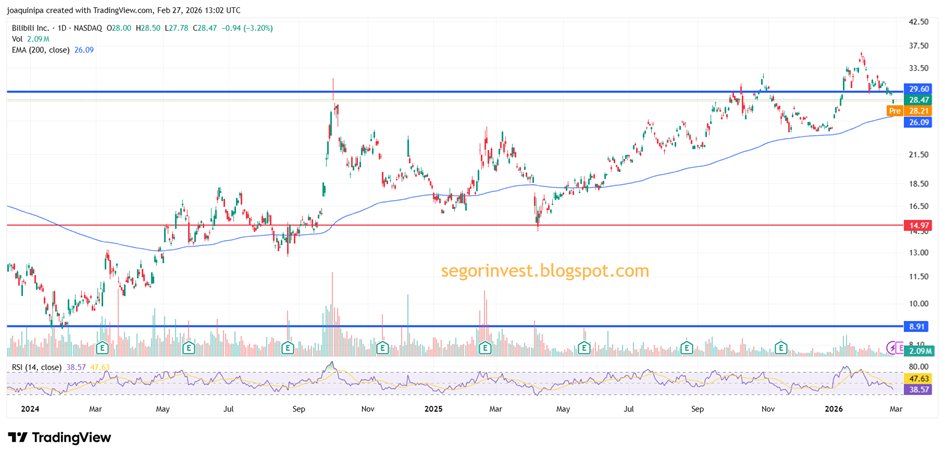Click the TradingView logo
Viewport: 945px width, 457px height.
[60, 438]
